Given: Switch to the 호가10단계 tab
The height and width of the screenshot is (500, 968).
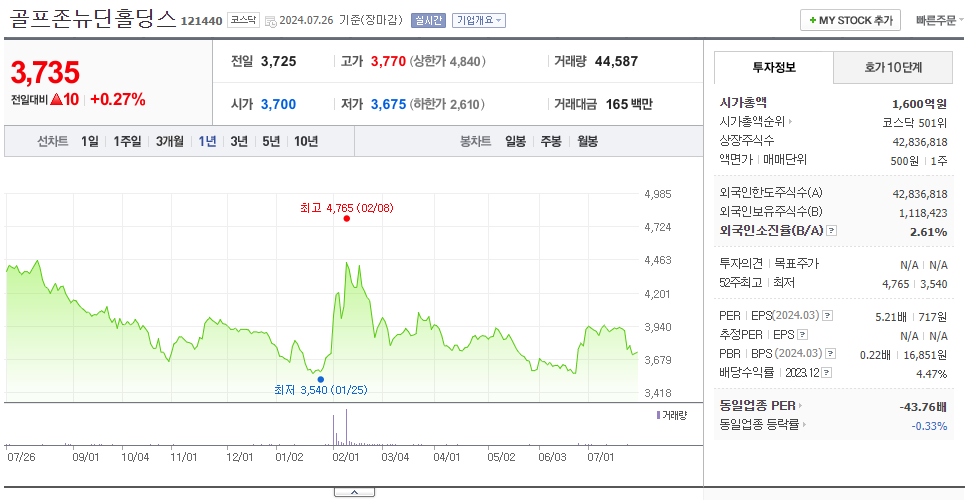Looking at the screenshot, I should coord(893,68).
